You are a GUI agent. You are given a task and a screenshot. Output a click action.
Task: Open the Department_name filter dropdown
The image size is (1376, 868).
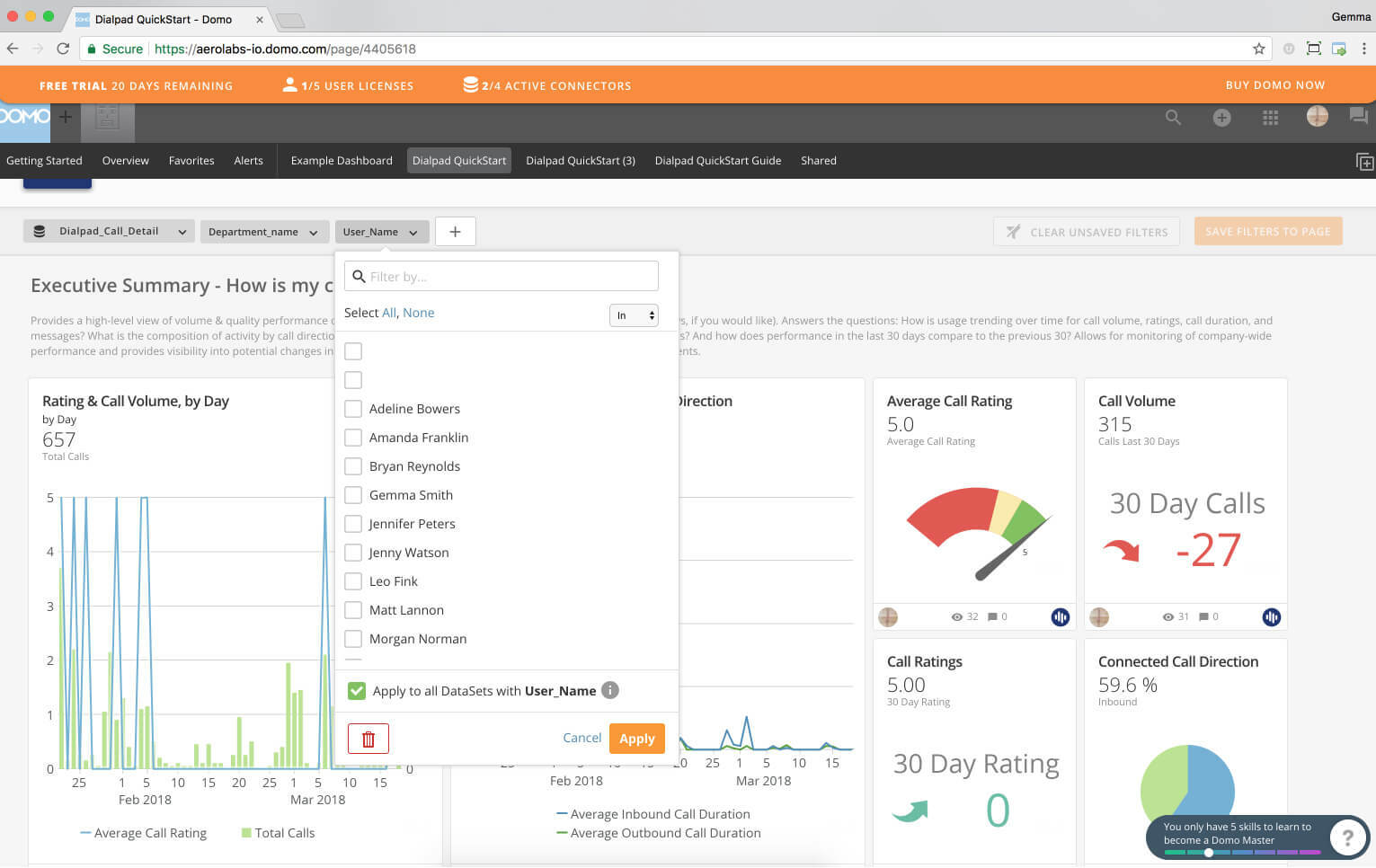264,232
